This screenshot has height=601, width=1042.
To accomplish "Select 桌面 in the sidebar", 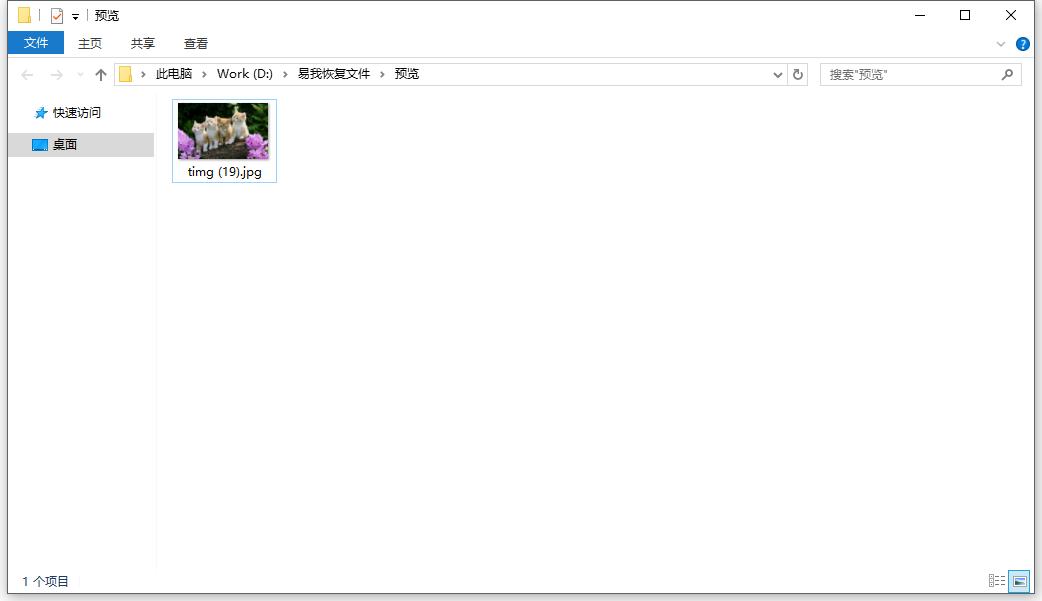I will 65,144.
